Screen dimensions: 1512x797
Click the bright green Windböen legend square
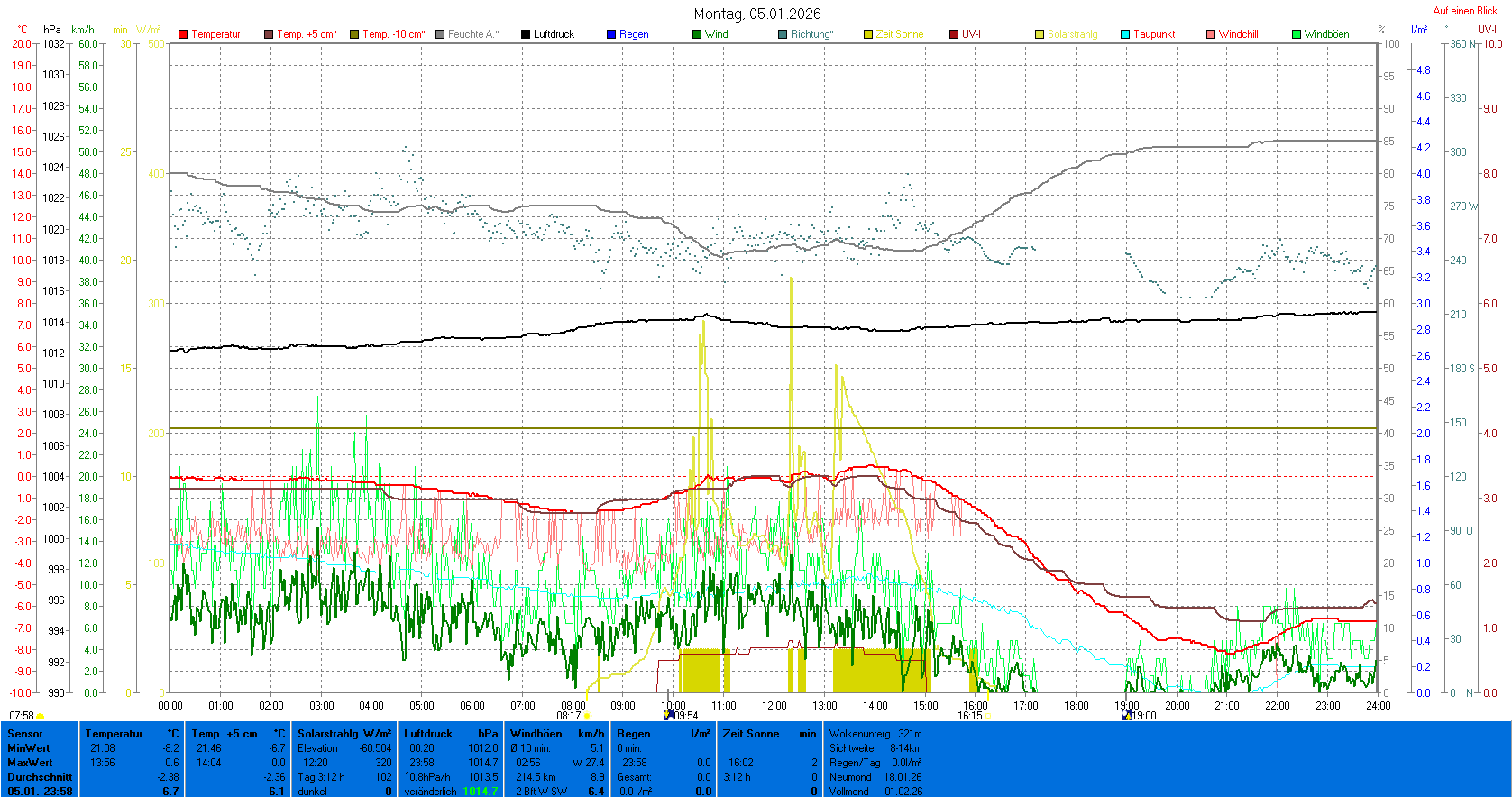click(x=1297, y=34)
